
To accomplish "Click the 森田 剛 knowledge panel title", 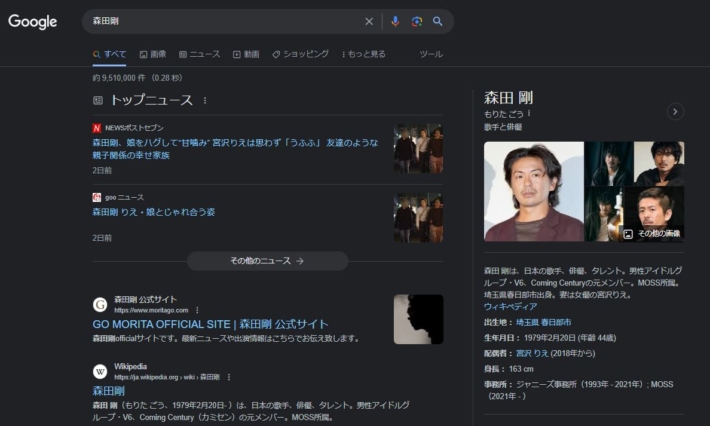I will [509, 97].
